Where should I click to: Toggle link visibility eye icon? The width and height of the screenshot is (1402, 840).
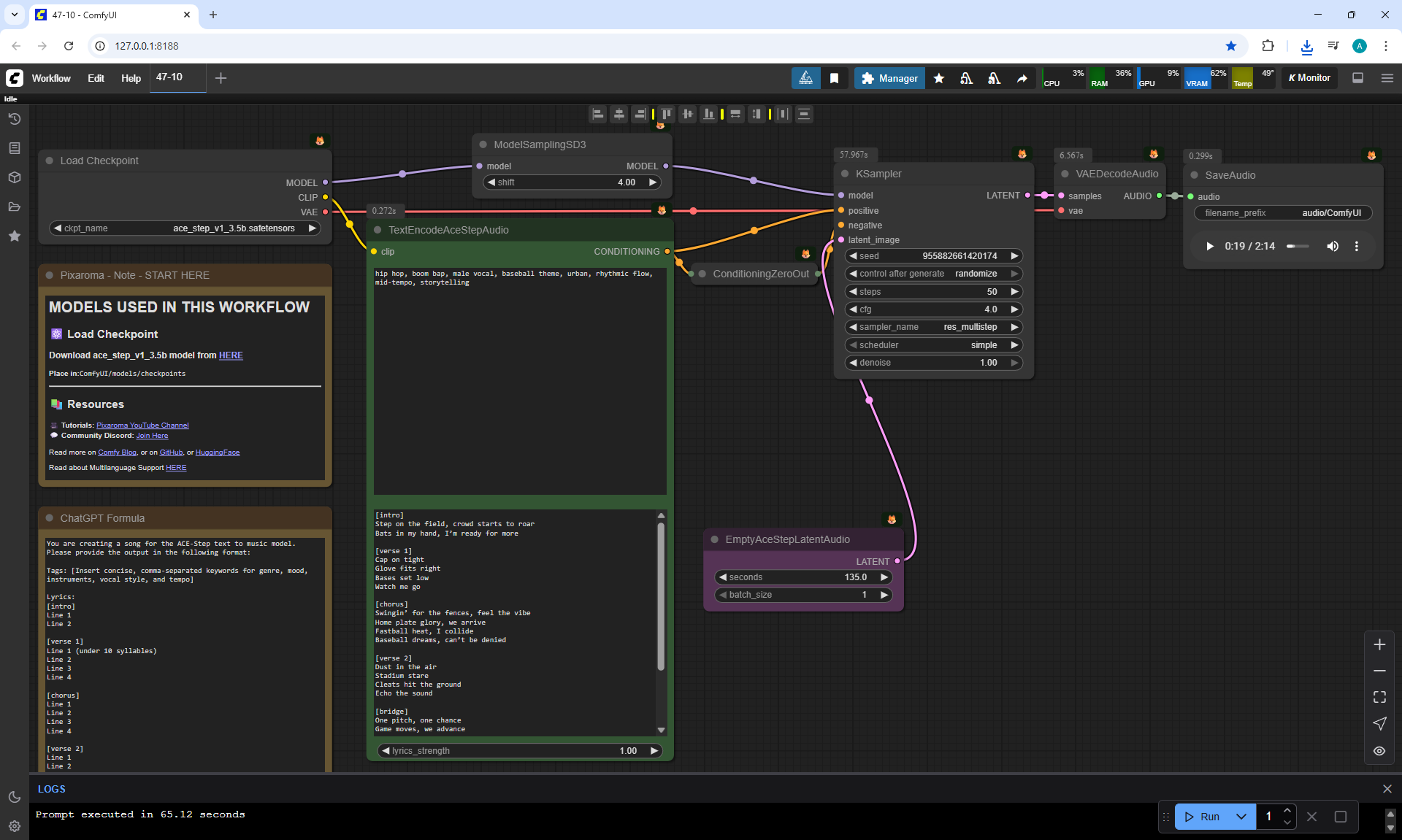click(x=1379, y=750)
